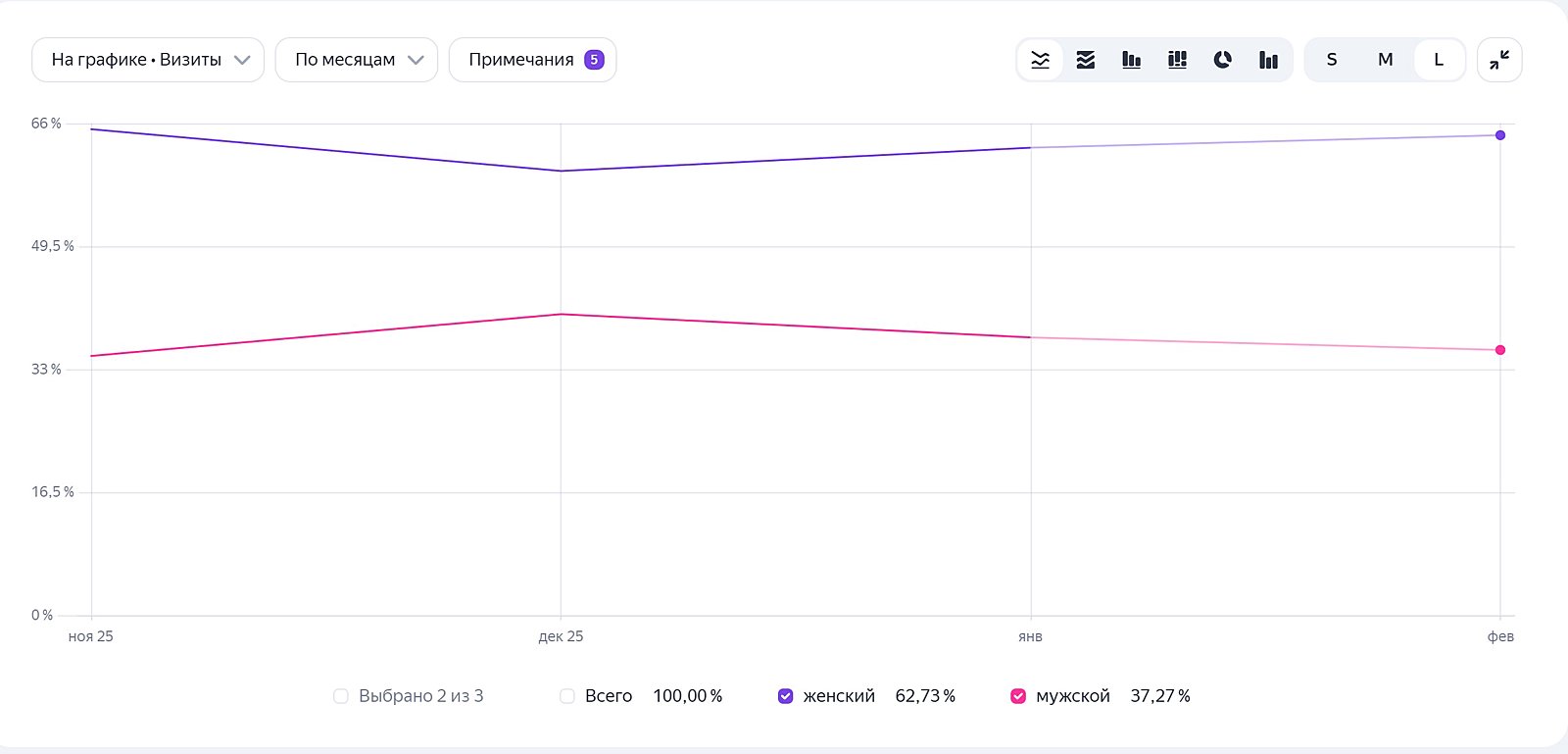
Task: Open the "Примечания" notes button
Action: pyautogui.click(x=532, y=60)
